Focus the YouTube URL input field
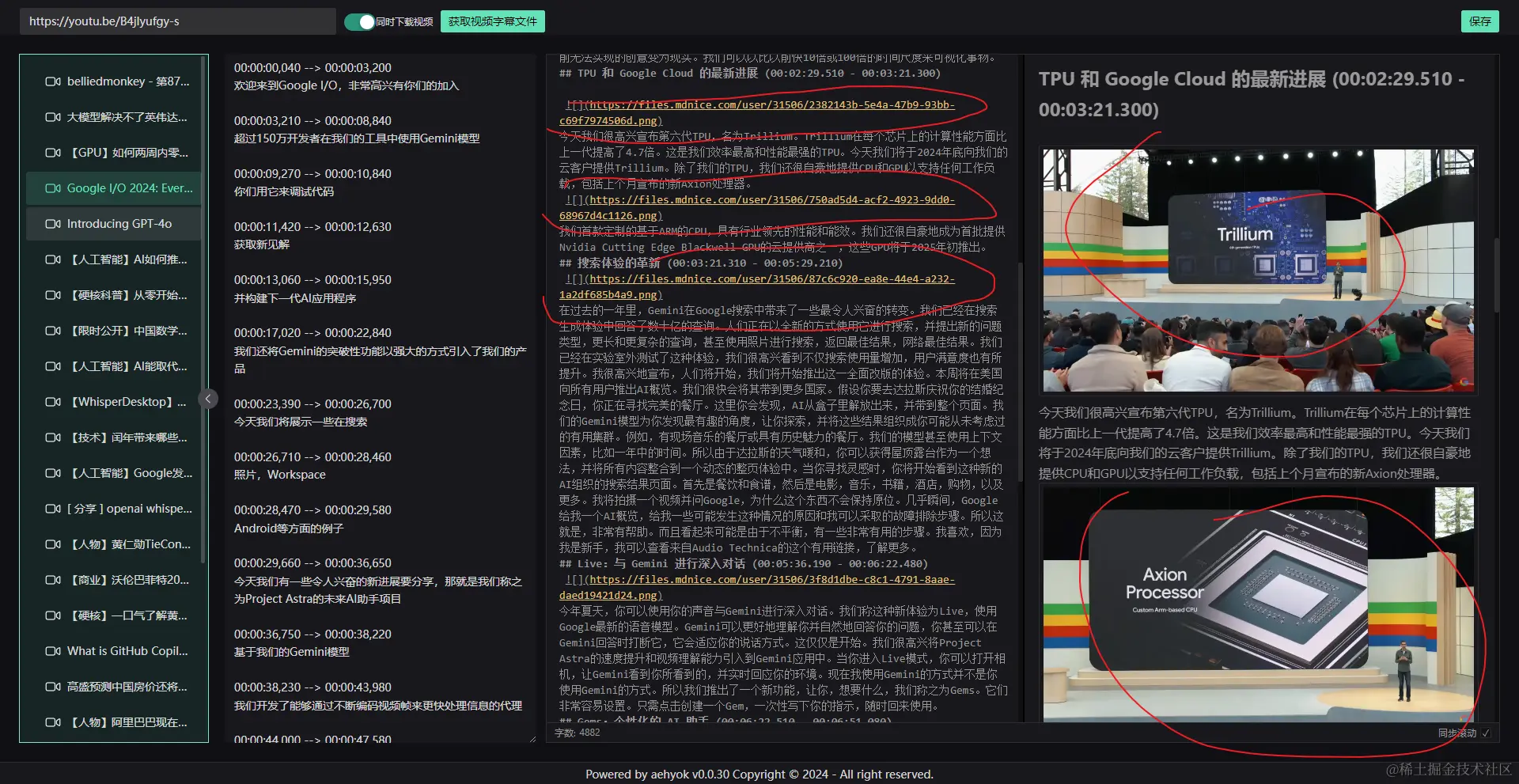The image size is (1519, 784). pos(178,21)
